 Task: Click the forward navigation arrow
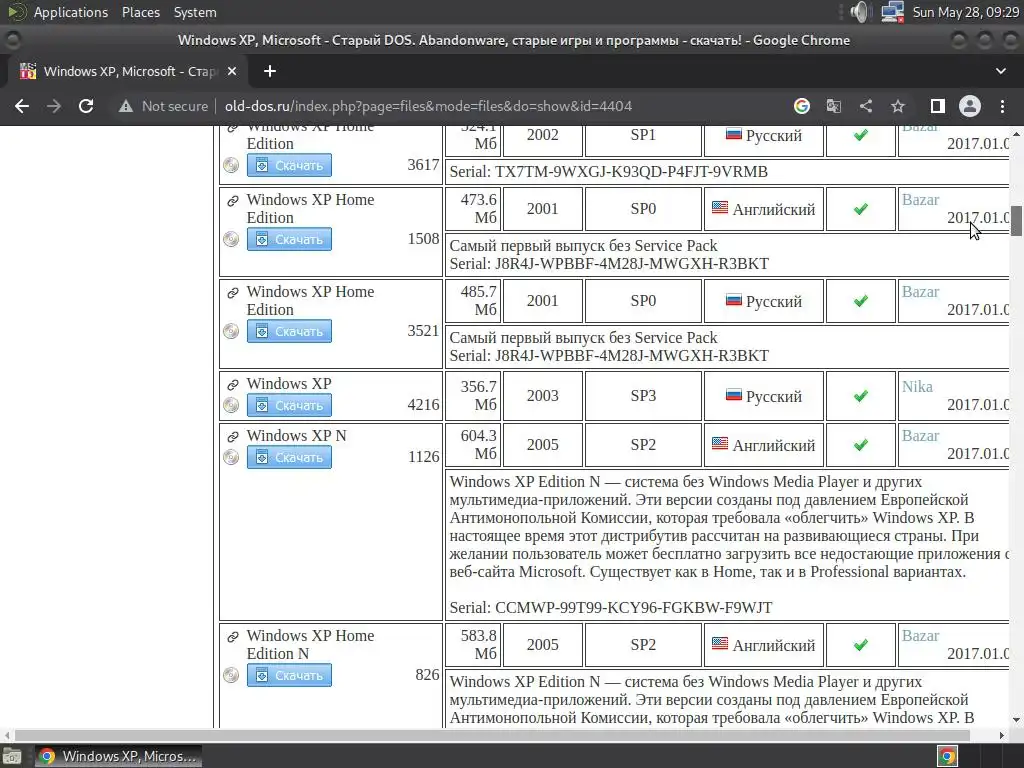tap(54, 106)
